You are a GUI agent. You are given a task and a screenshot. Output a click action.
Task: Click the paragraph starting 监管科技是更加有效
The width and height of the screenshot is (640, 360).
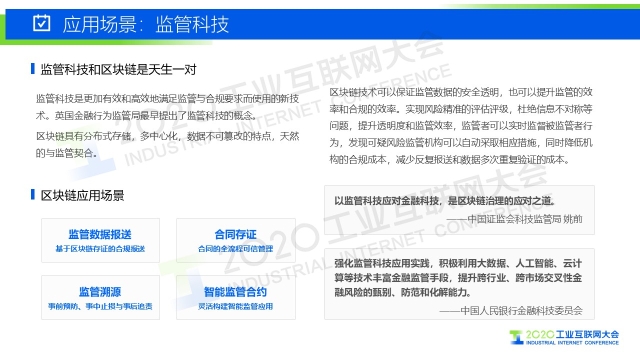(x=167, y=107)
